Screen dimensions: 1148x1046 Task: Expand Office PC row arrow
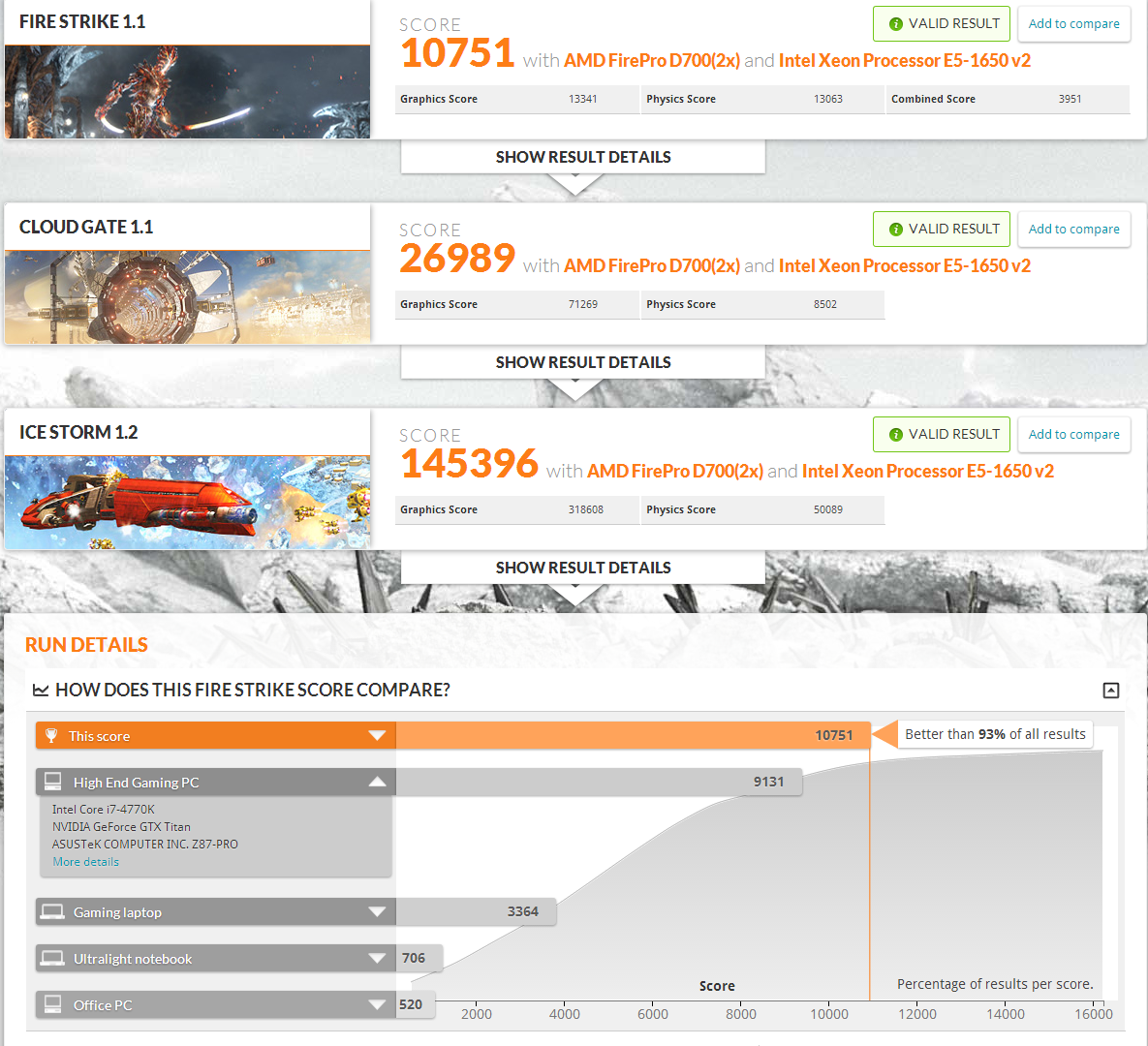coord(377,1004)
